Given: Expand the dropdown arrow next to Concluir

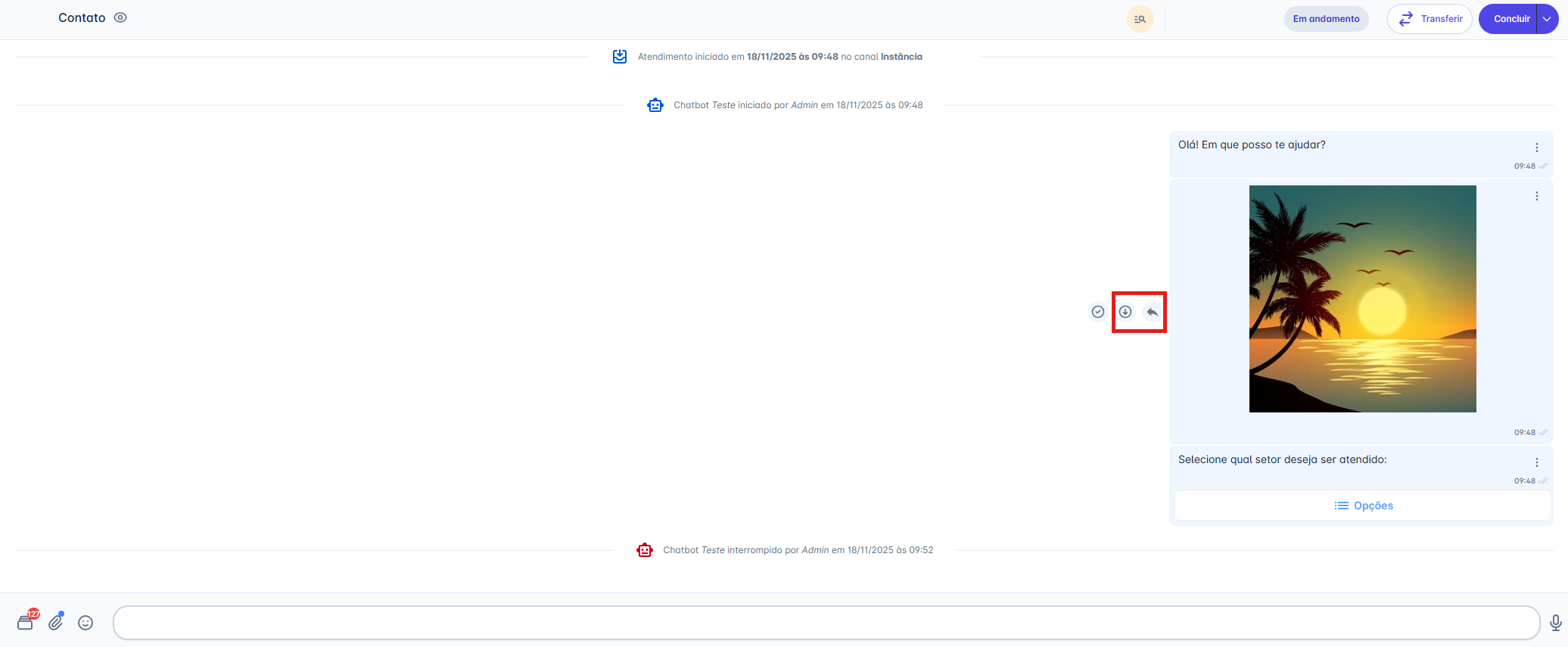Looking at the screenshot, I should pos(1548,19).
